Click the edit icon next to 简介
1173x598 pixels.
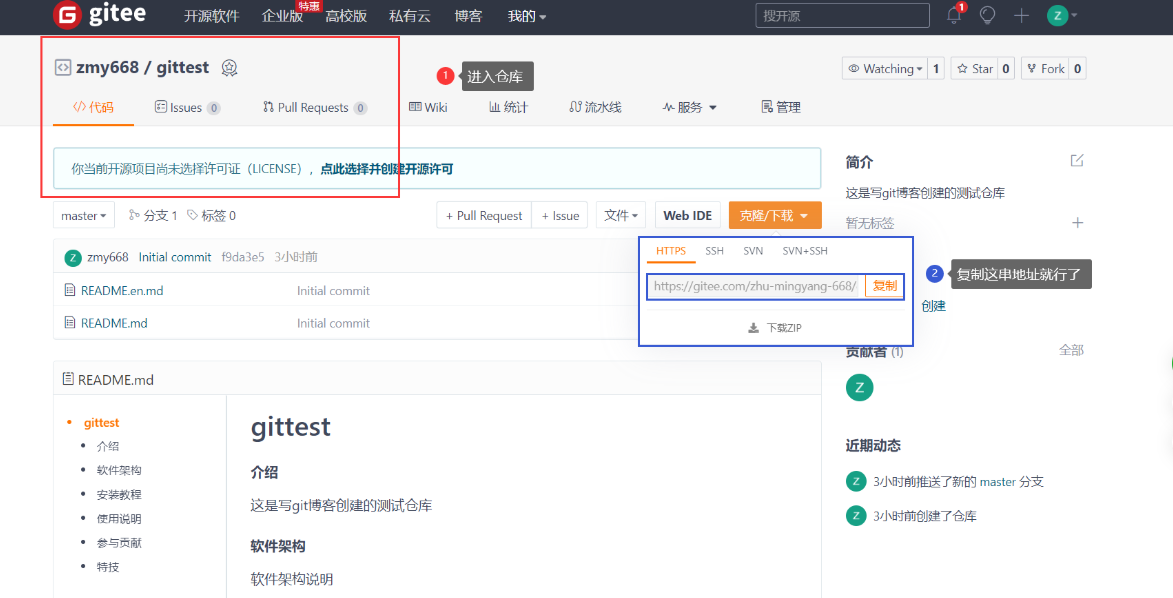1077,160
